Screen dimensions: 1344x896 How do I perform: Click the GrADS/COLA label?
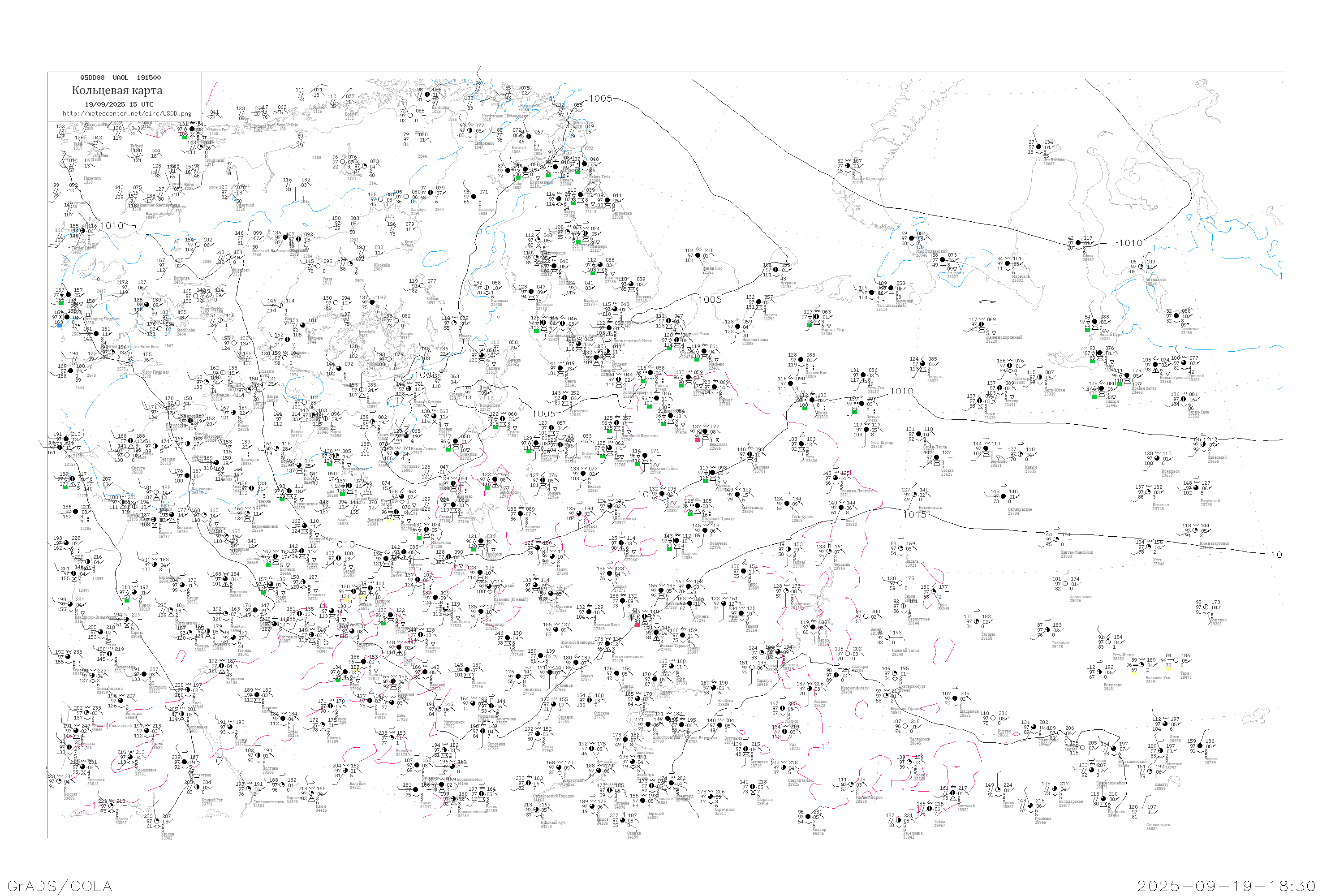click(x=60, y=886)
